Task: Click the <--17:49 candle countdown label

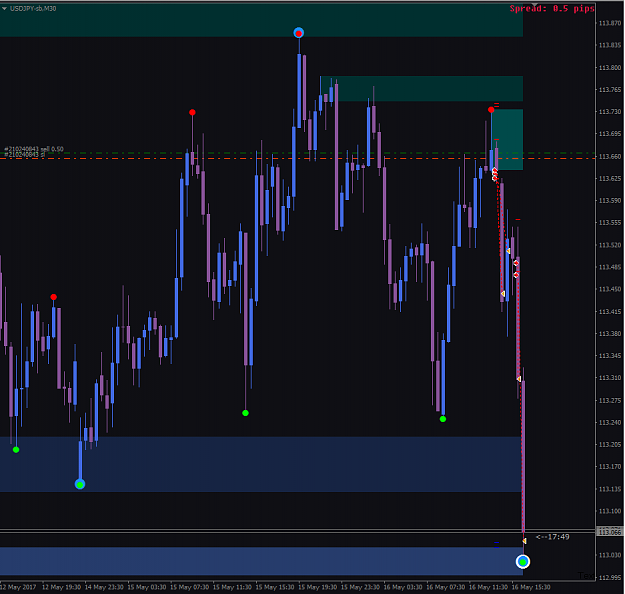Action: (552, 537)
